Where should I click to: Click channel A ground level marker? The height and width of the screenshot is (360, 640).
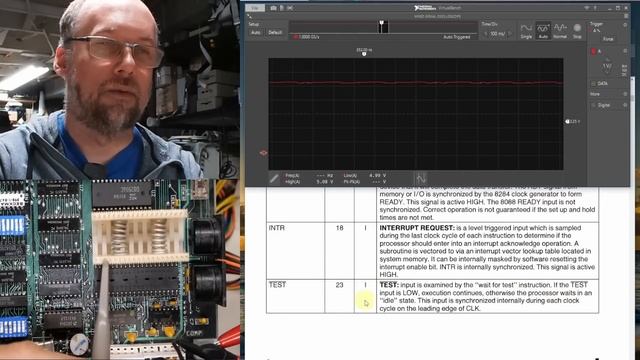[x=264, y=153]
